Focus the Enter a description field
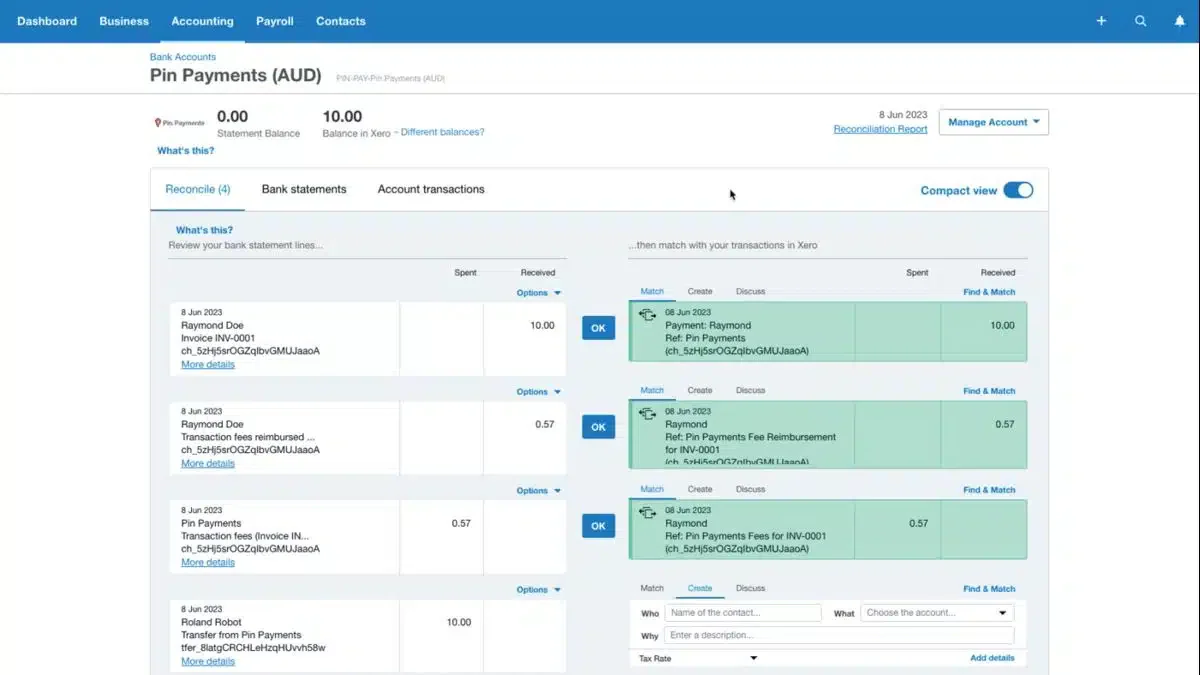This screenshot has height=675, width=1200. [x=839, y=635]
